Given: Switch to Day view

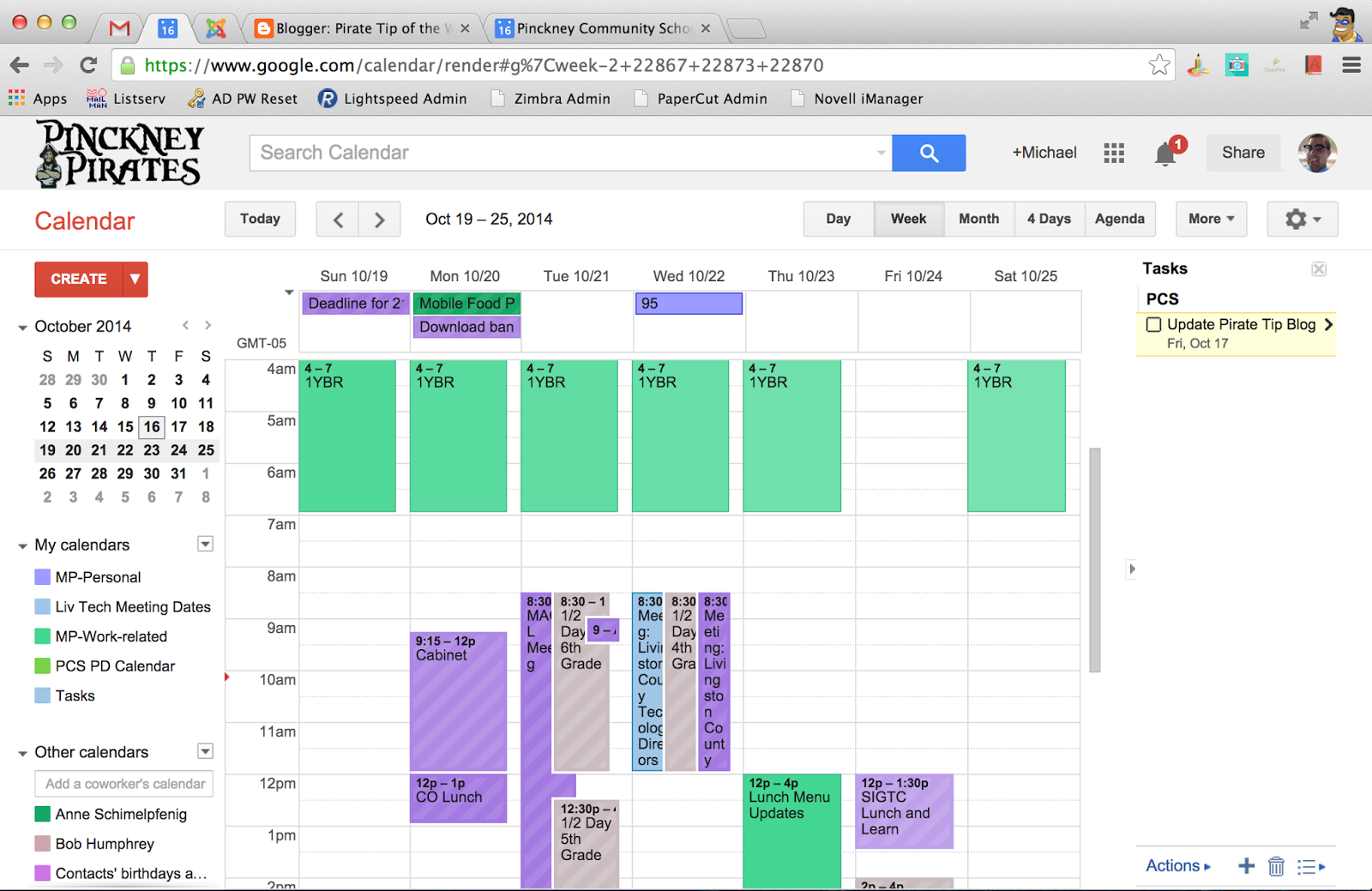Looking at the screenshot, I should (838, 220).
